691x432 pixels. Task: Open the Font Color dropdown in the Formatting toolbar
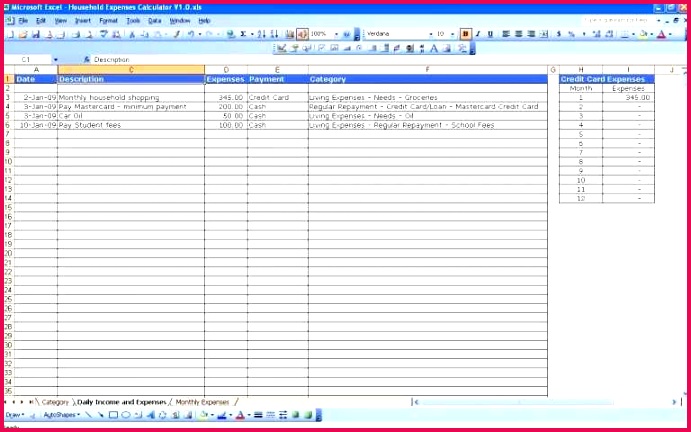[x=670, y=34]
